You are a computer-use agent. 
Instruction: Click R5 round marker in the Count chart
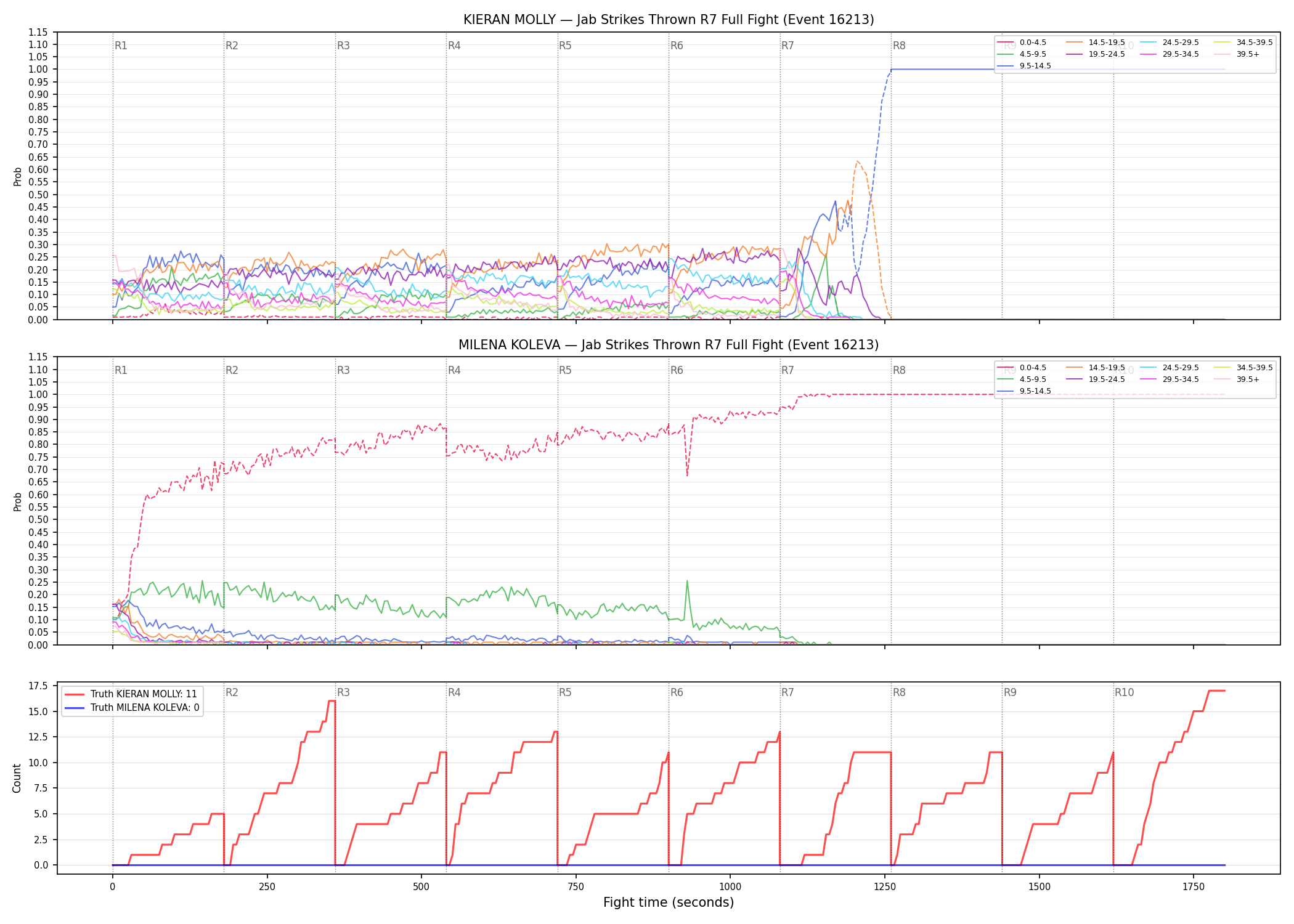tap(566, 692)
